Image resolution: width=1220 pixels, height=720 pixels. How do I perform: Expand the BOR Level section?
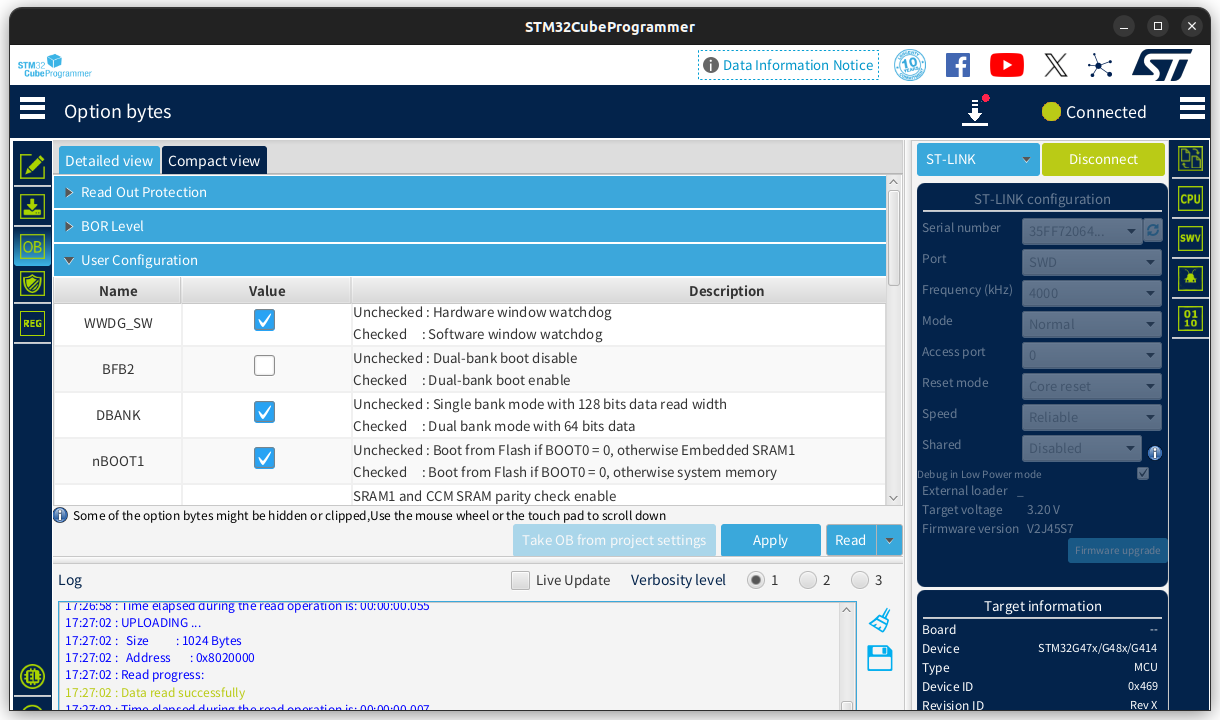point(470,226)
